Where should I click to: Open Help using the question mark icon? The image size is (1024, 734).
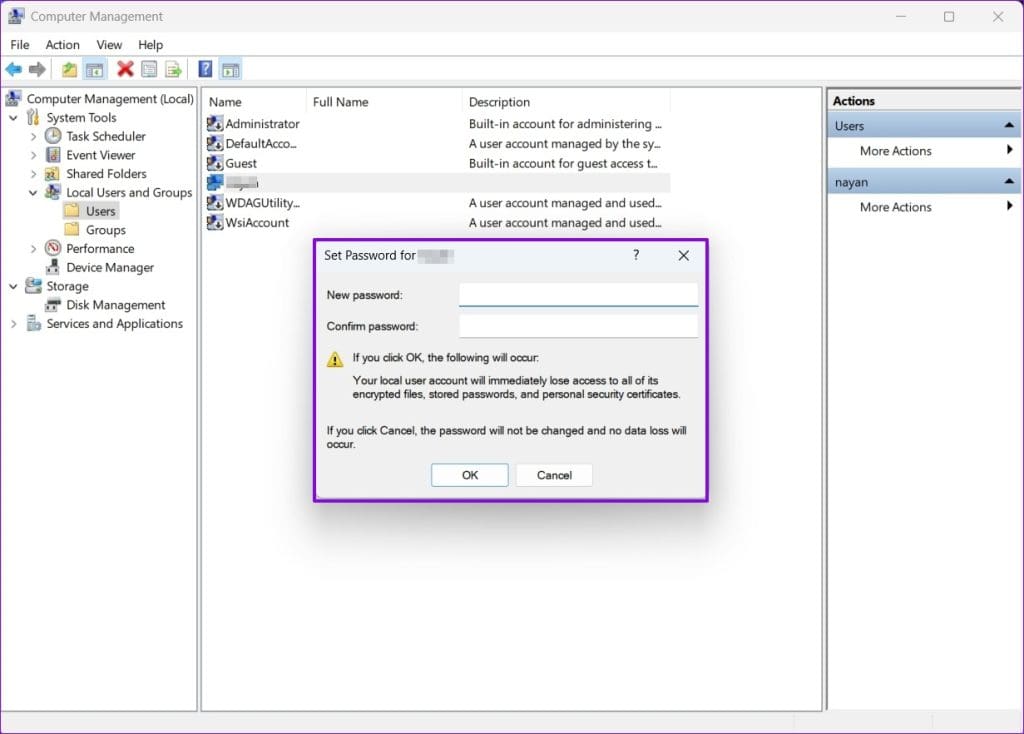[x=205, y=69]
